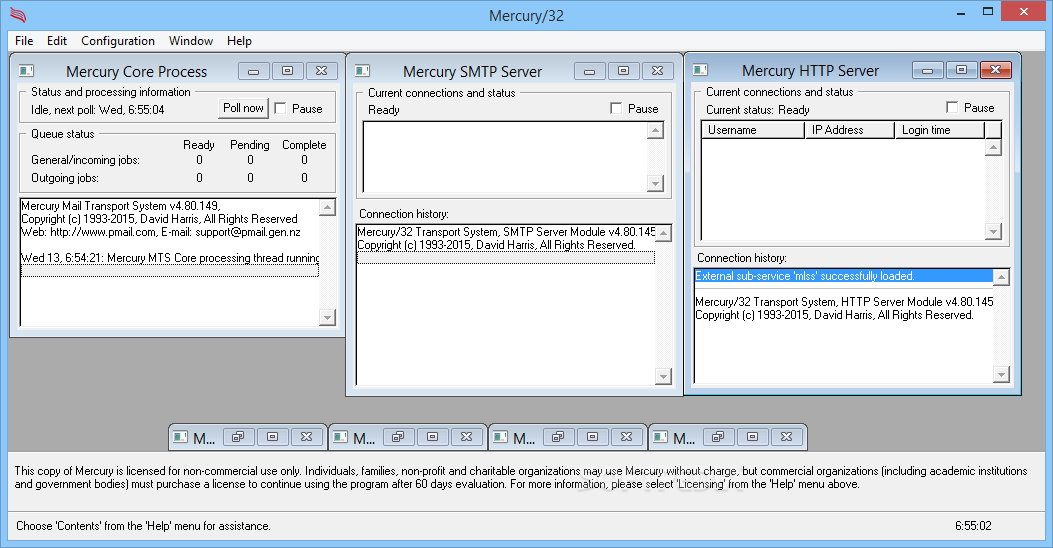This screenshot has height=548, width=1053.
Task: Maximize the Mercury Core Process window
Action: [287, 71]
